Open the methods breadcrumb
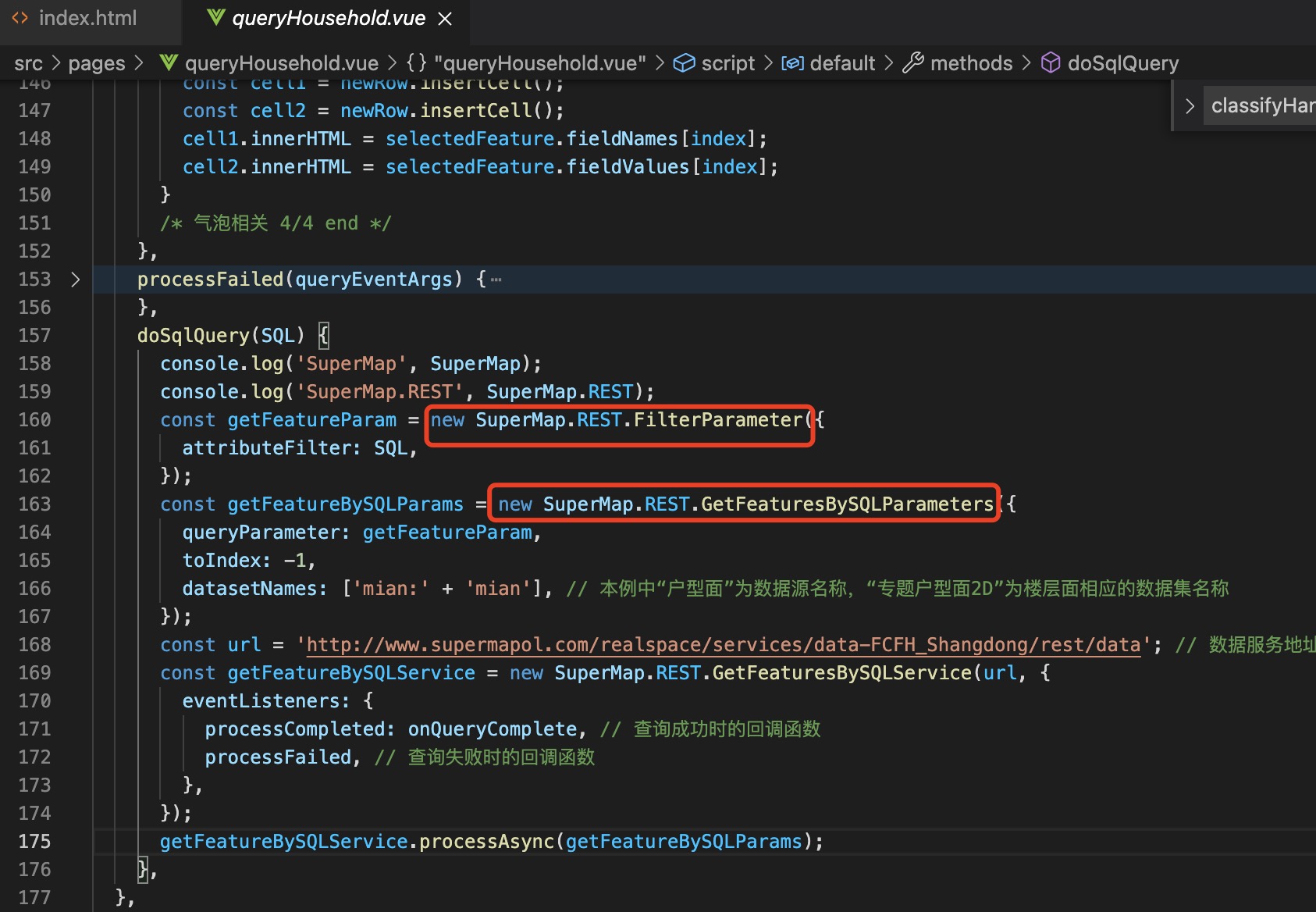This screenshot has height=912, width=1316. (971, 63)
